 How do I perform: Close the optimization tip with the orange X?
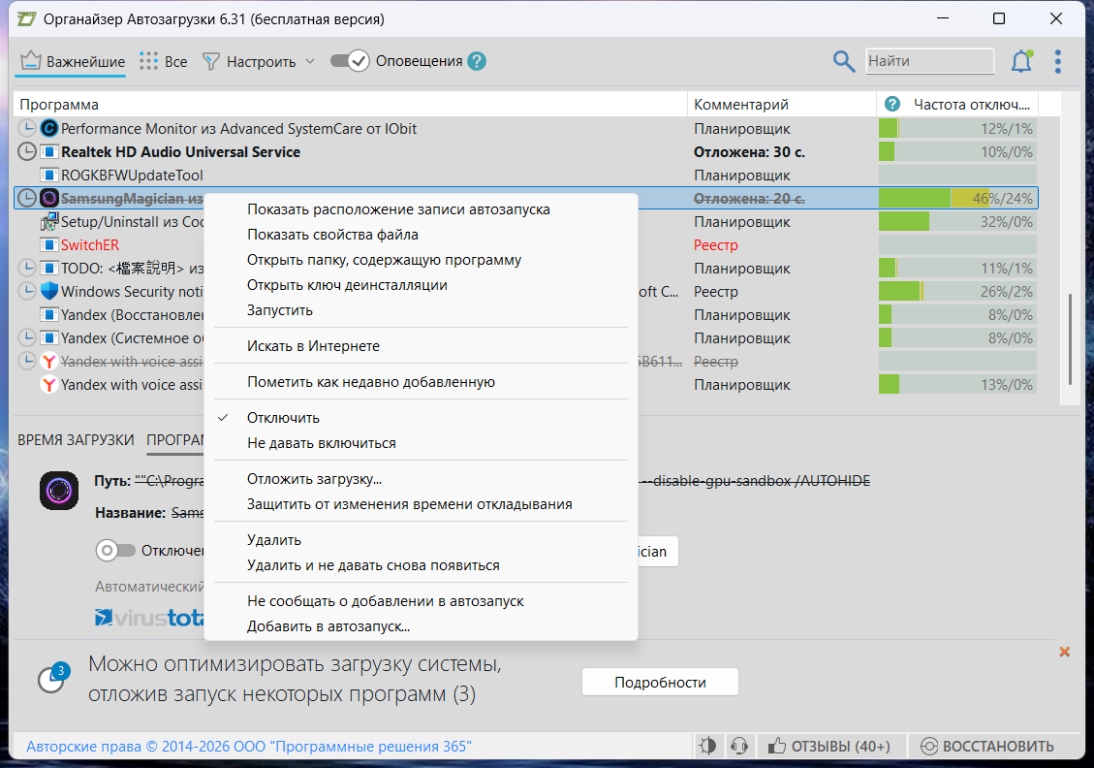tap(1064, 652)
